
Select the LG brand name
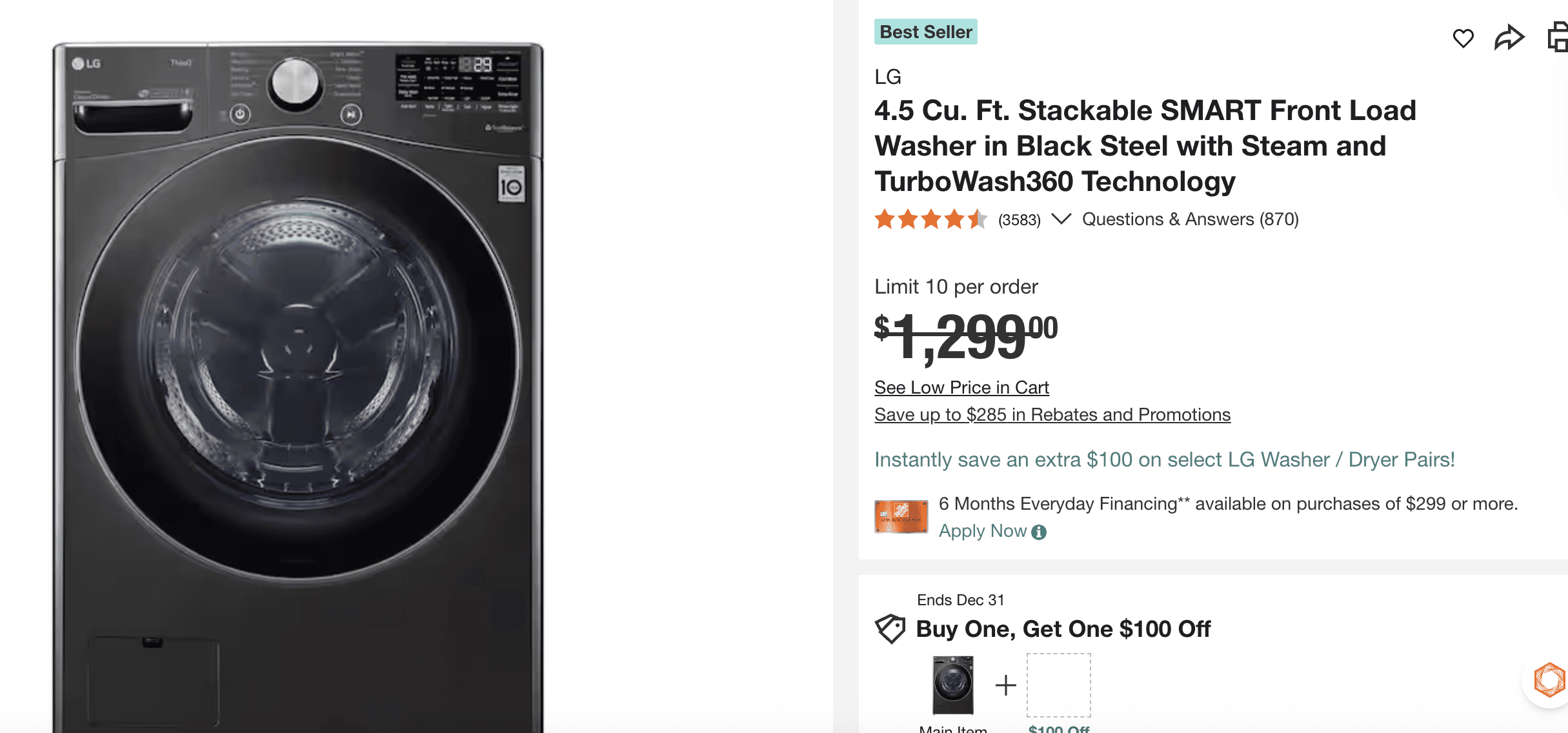tap(887, 77)
